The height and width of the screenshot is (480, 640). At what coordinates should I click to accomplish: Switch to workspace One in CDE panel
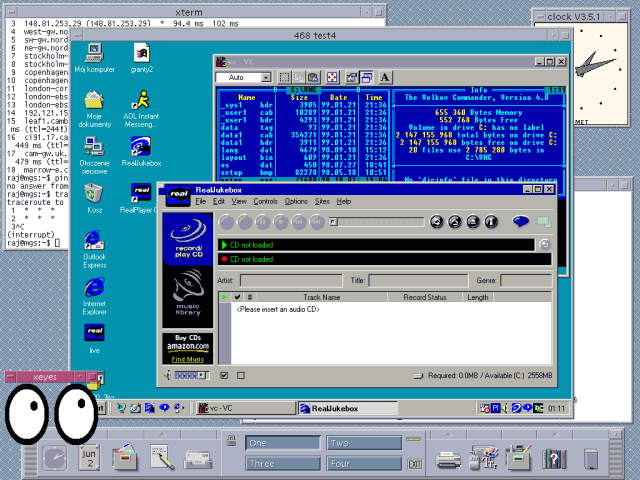[282, 443]
